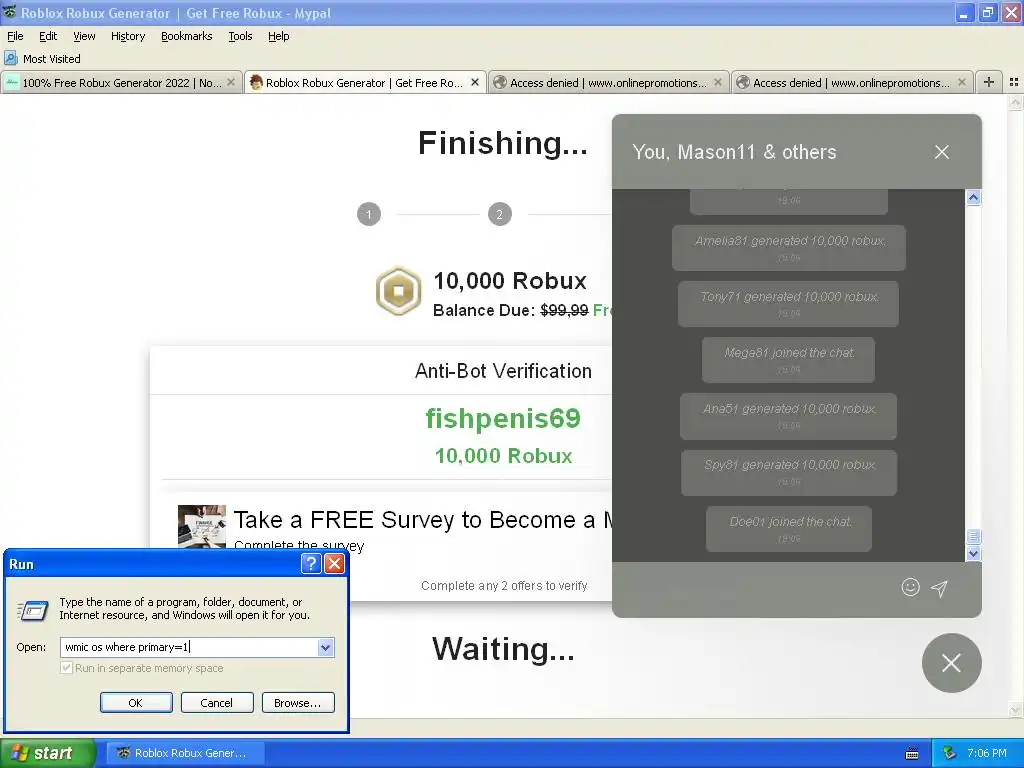Close the Run dialog with red X
The image size is (1024, 768).
pyautogui.click(x=334, y=564)
